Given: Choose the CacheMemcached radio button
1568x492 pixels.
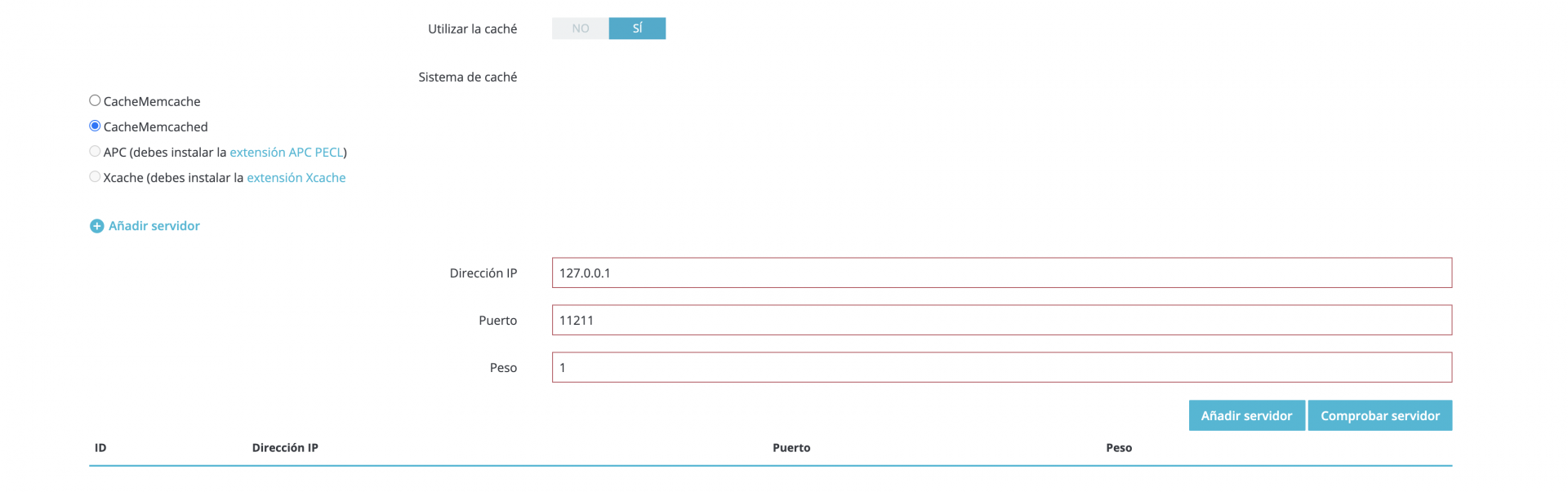Looking at the screenshot, I should [x=95, y=126].
